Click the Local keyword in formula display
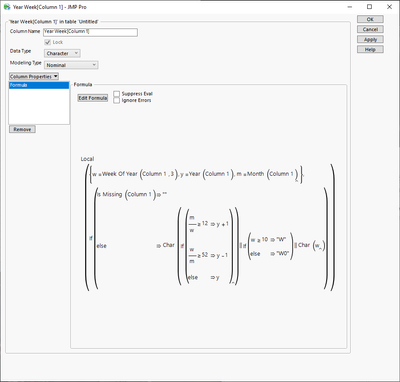 87,159
